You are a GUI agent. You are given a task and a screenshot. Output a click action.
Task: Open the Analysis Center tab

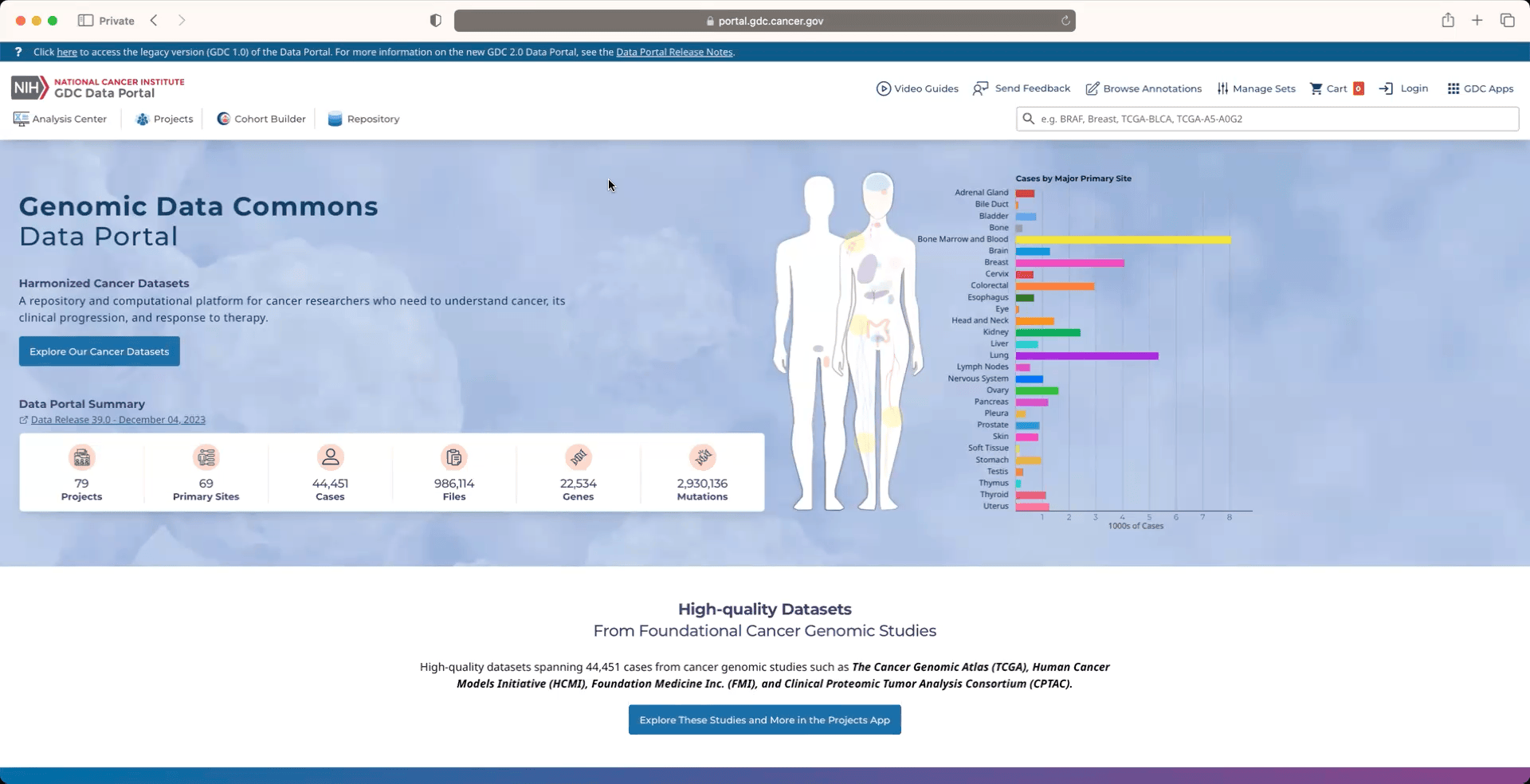pos(61,119)
